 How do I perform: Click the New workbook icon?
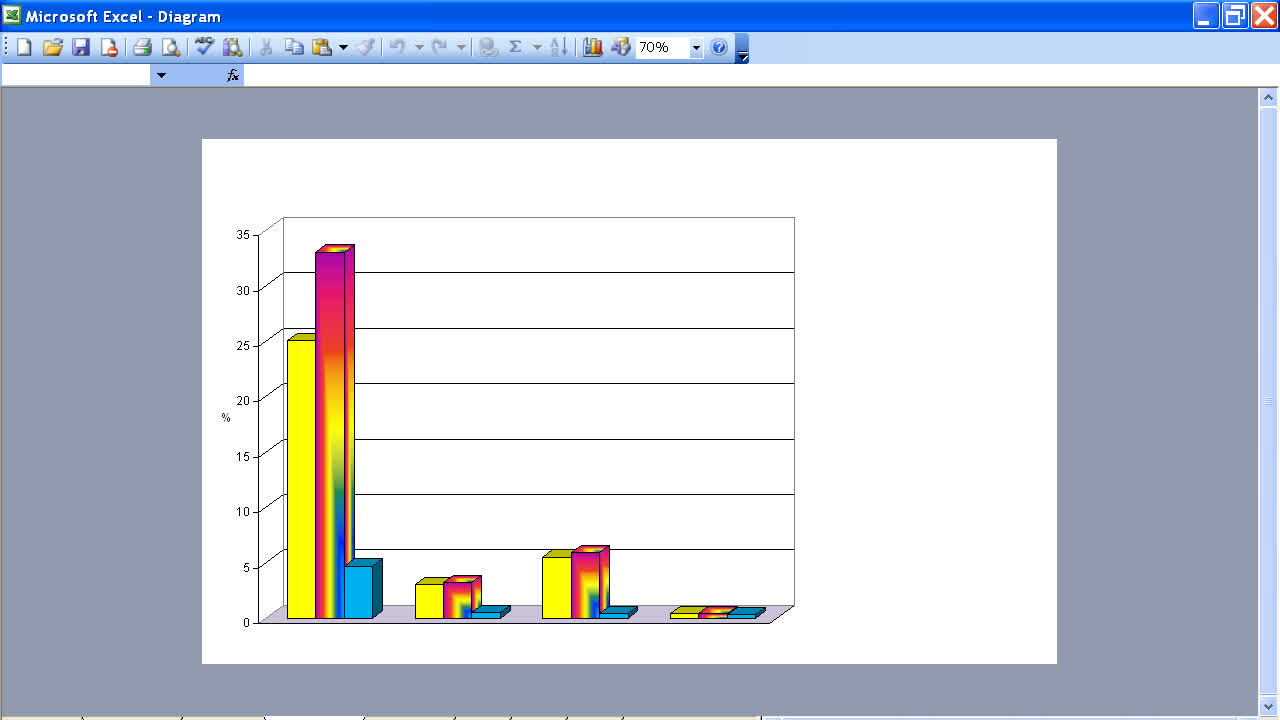pos(24,47)
